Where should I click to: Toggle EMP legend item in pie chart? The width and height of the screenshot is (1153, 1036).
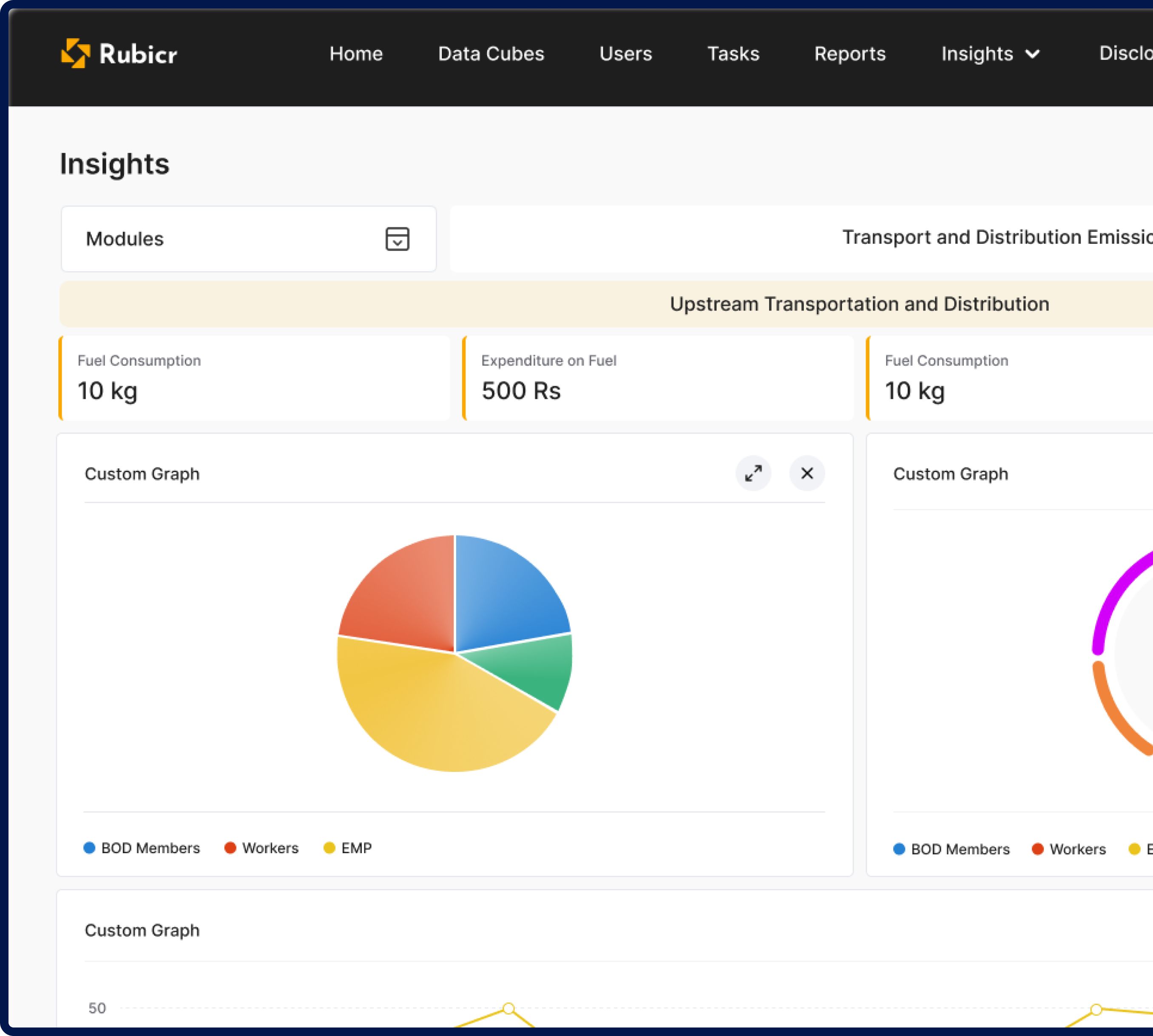coord(347,848)
